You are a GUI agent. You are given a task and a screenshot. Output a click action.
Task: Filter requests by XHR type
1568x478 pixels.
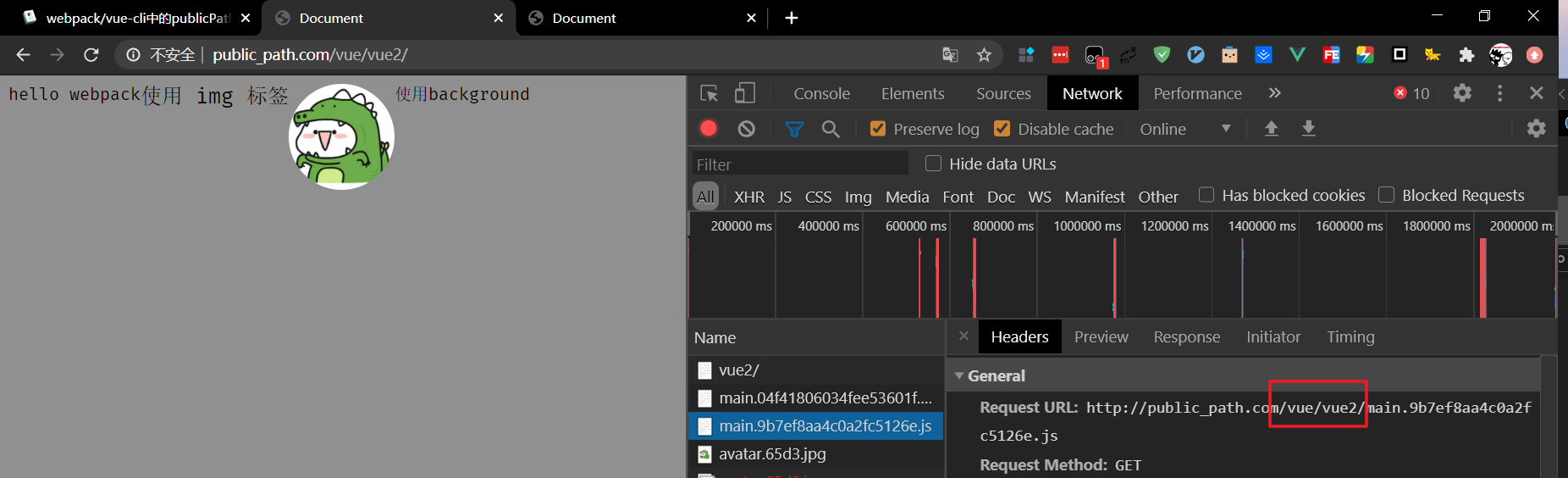click(748, 197)
